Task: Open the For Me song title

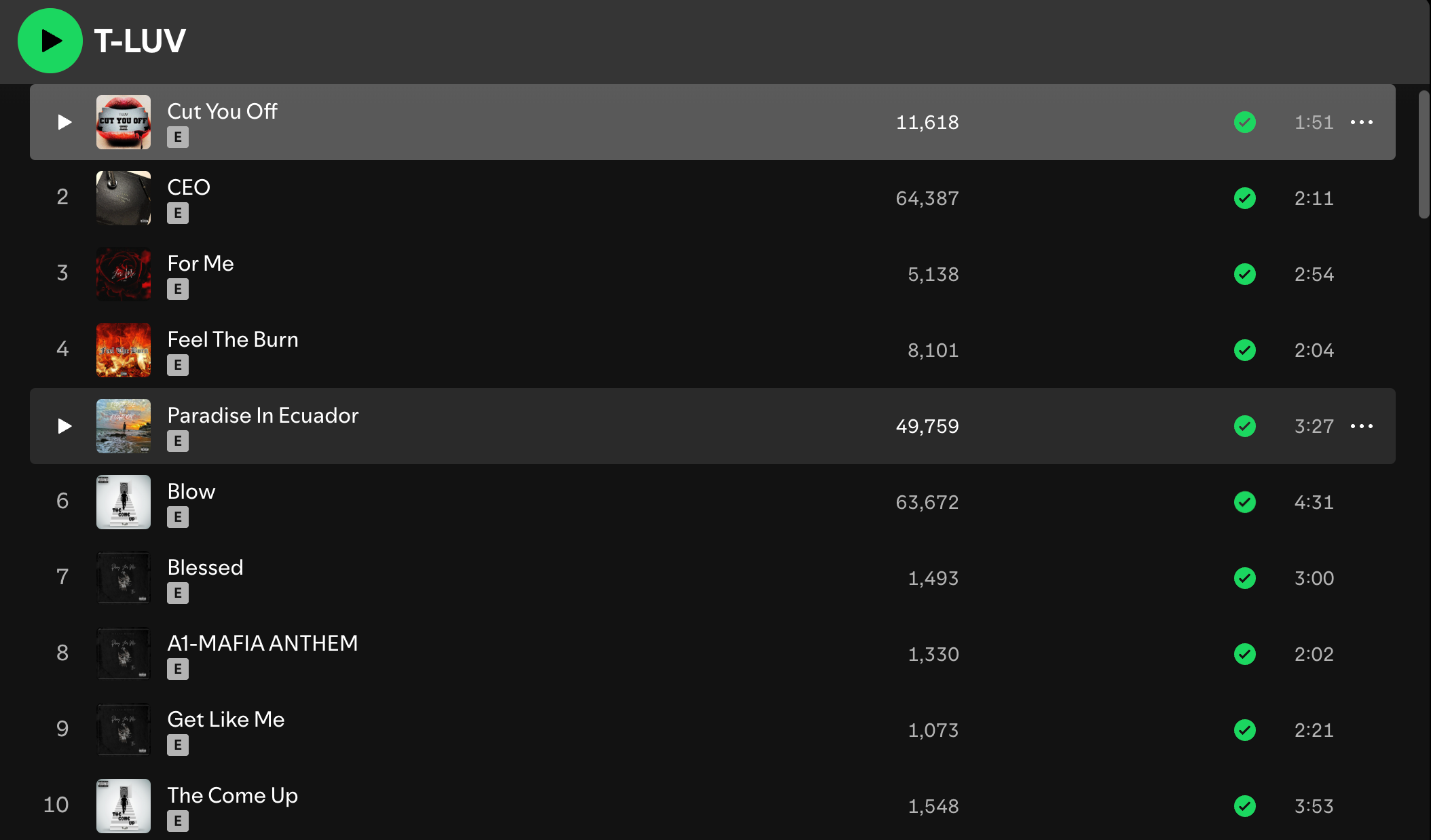Action: (201, 263)
